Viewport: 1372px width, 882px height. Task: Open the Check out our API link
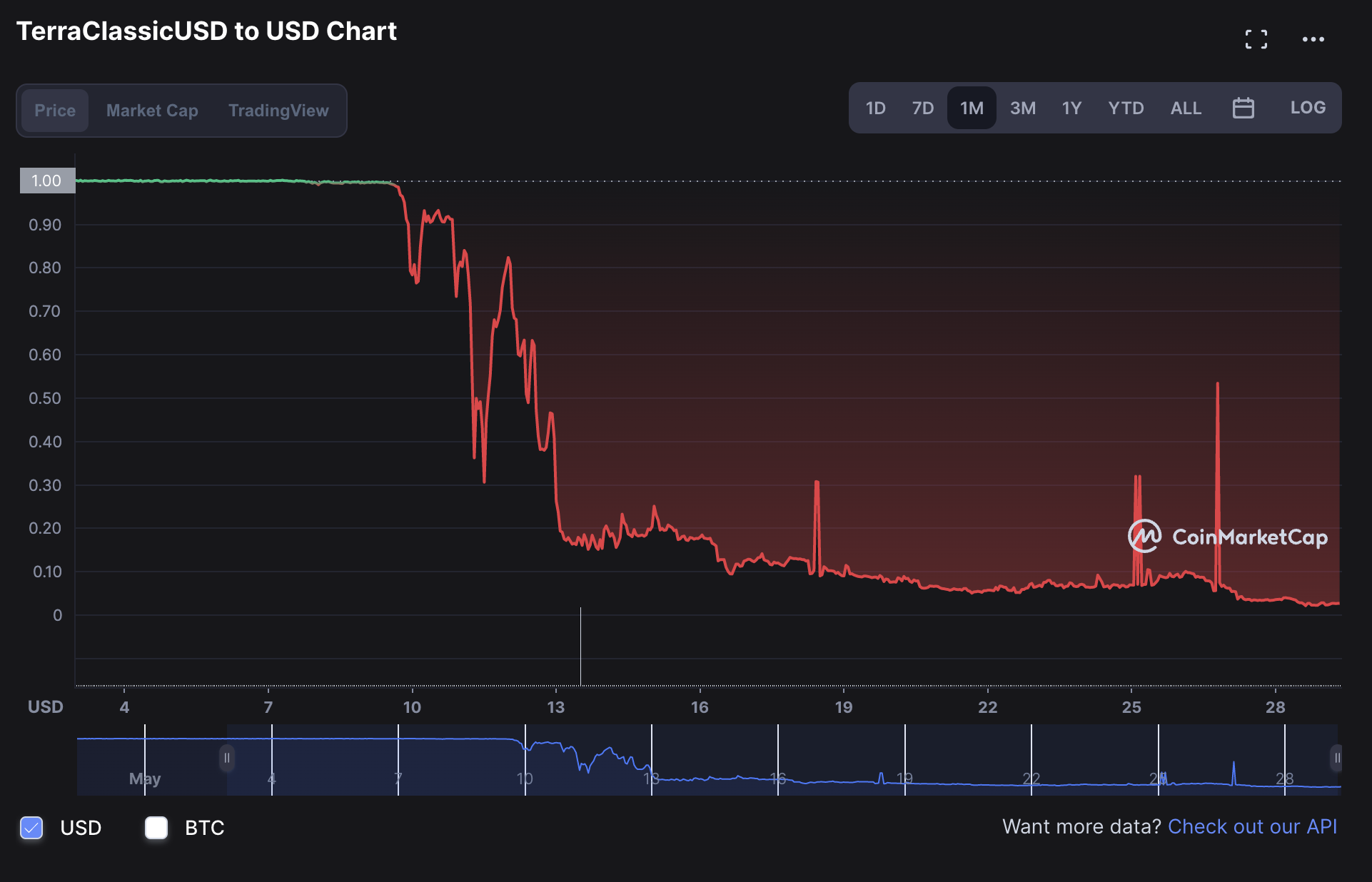point(1252,826)
